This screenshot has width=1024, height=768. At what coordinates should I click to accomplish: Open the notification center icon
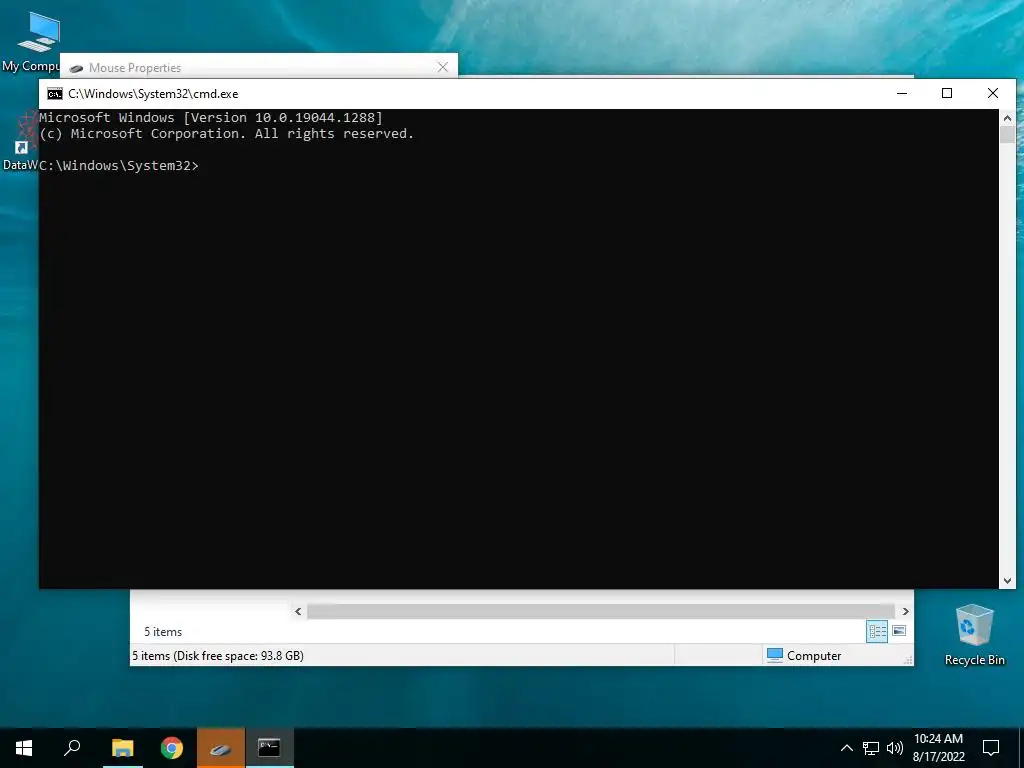tap(991, 748)
